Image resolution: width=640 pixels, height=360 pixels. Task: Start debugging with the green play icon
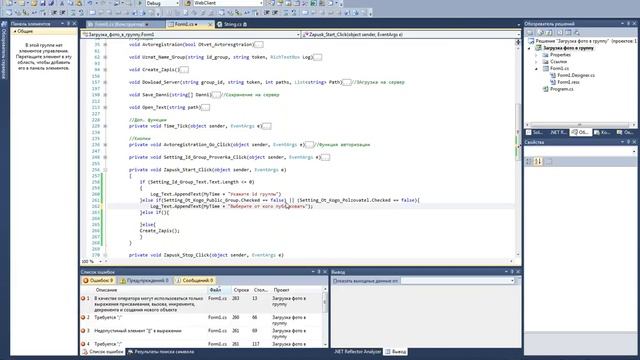(140, 3)
